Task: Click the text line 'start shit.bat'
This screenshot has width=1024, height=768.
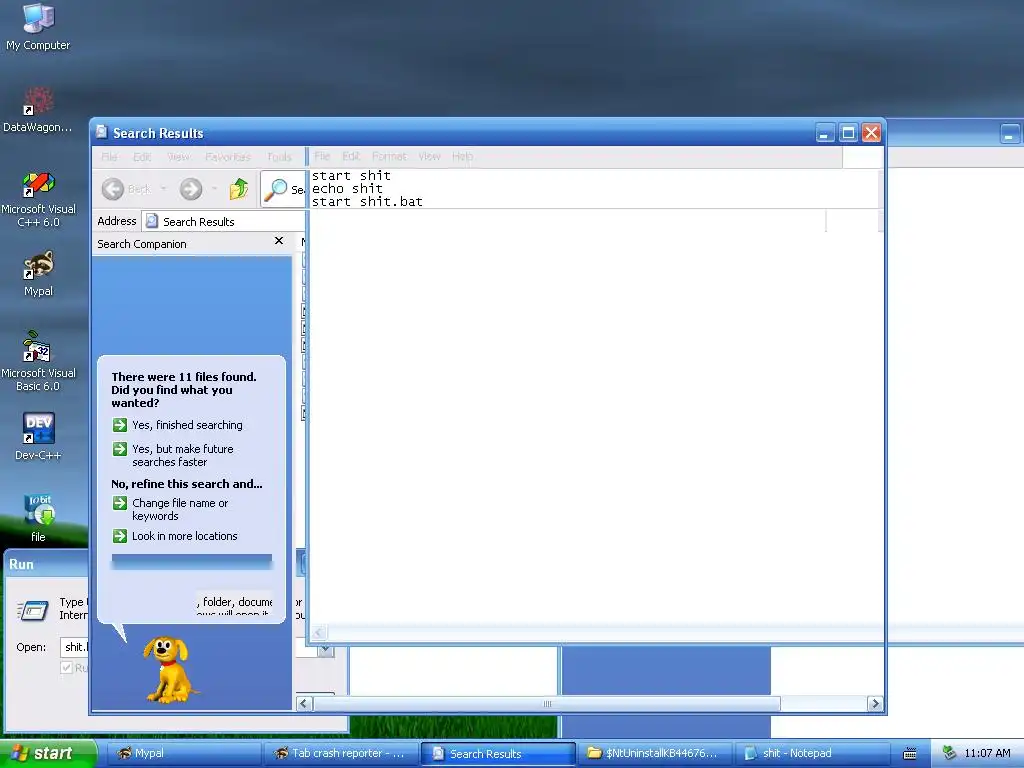Action: (x=367, y=202)
